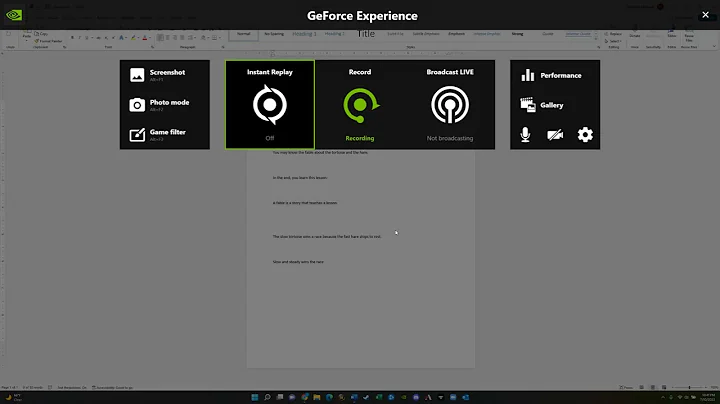The image size is (720, 404).
Task: Align text left in Word
Action: click(x=160, y=38)
